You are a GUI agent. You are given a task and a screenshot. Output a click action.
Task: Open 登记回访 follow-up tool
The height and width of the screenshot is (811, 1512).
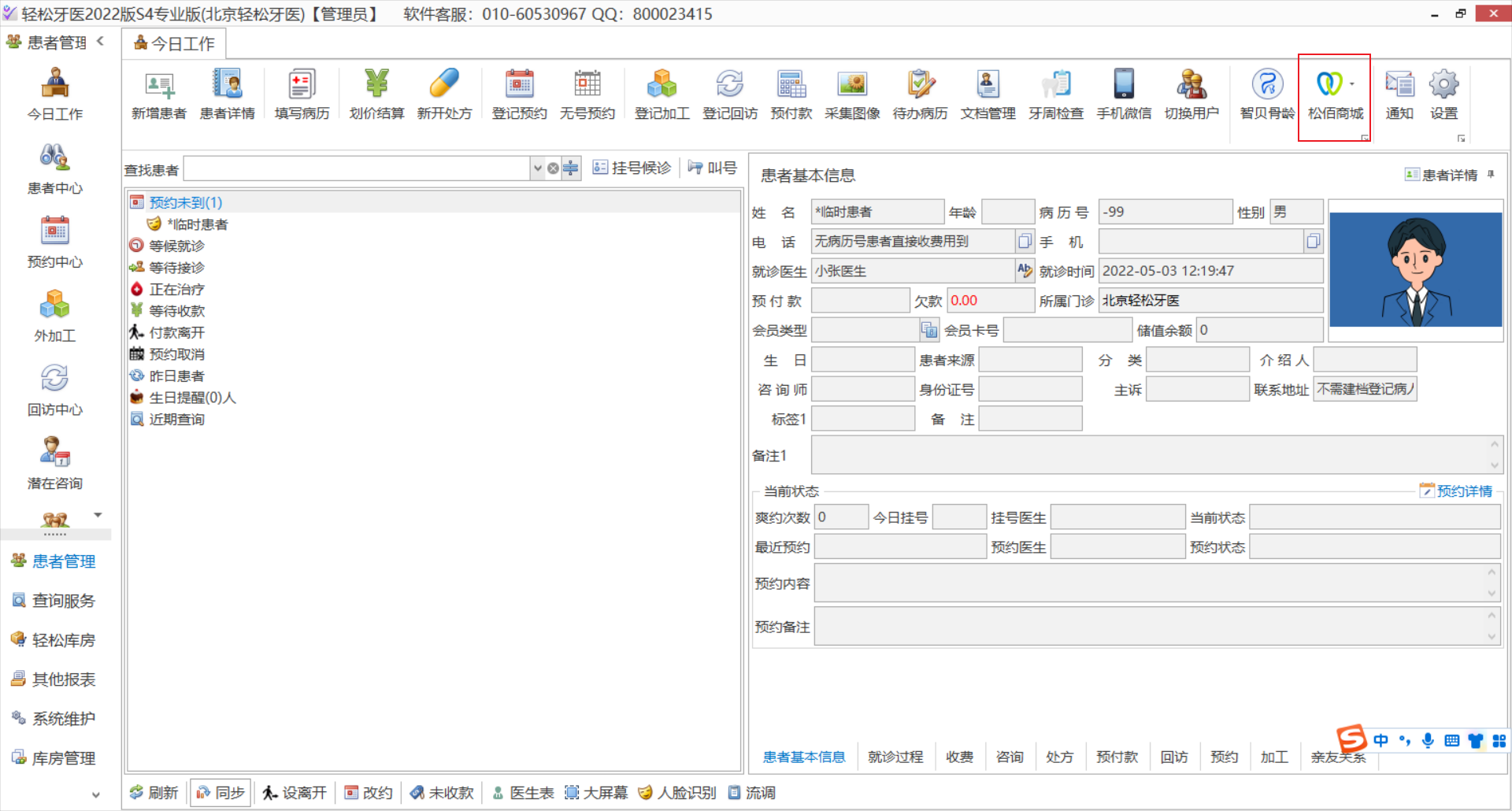pos(729,94)
